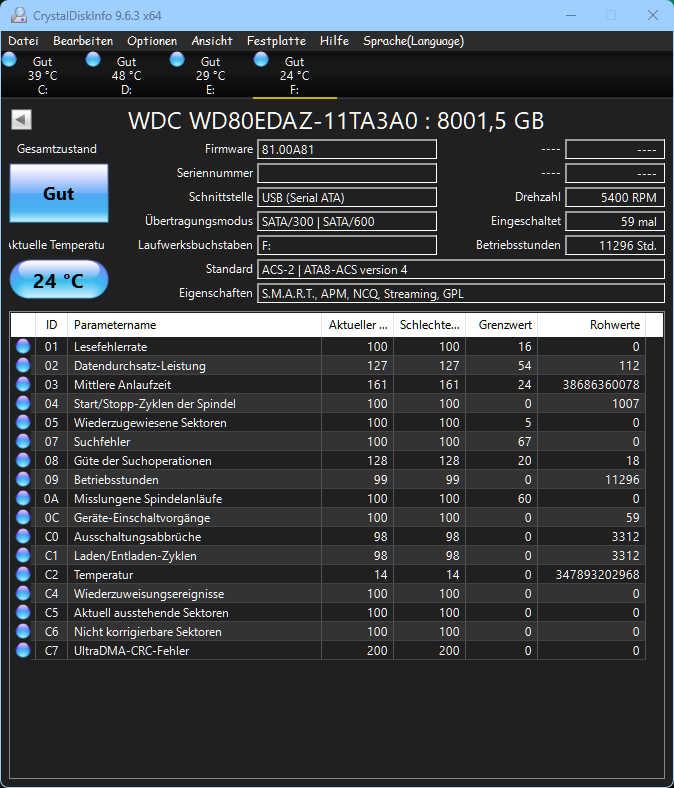This screenshot has height=788, width=674.
Task: Select the Lesefehlerrate parameter name
Action: tap(111, 347)
